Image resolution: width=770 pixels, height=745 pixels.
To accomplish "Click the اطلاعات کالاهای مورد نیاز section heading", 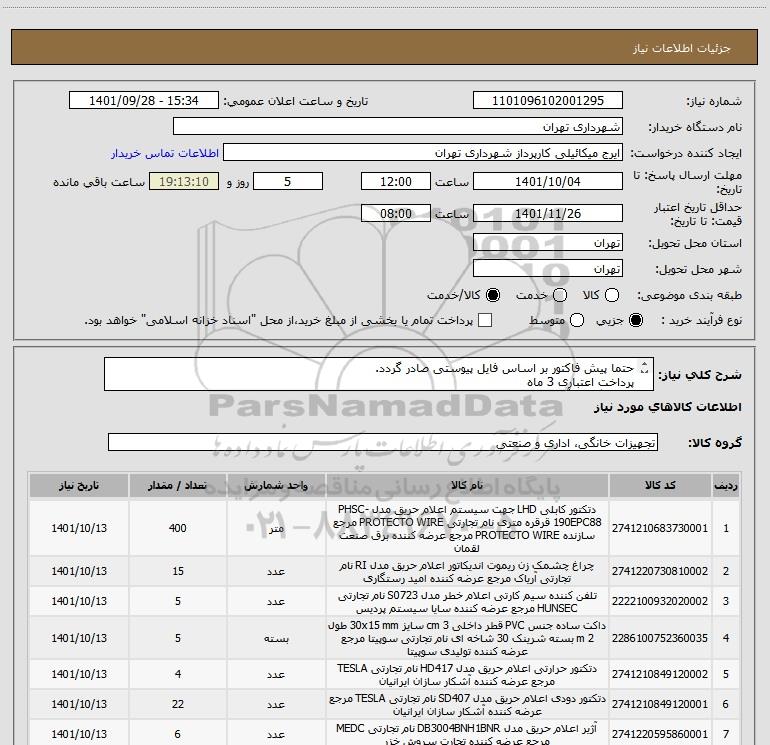I will (x=667, y=407).
